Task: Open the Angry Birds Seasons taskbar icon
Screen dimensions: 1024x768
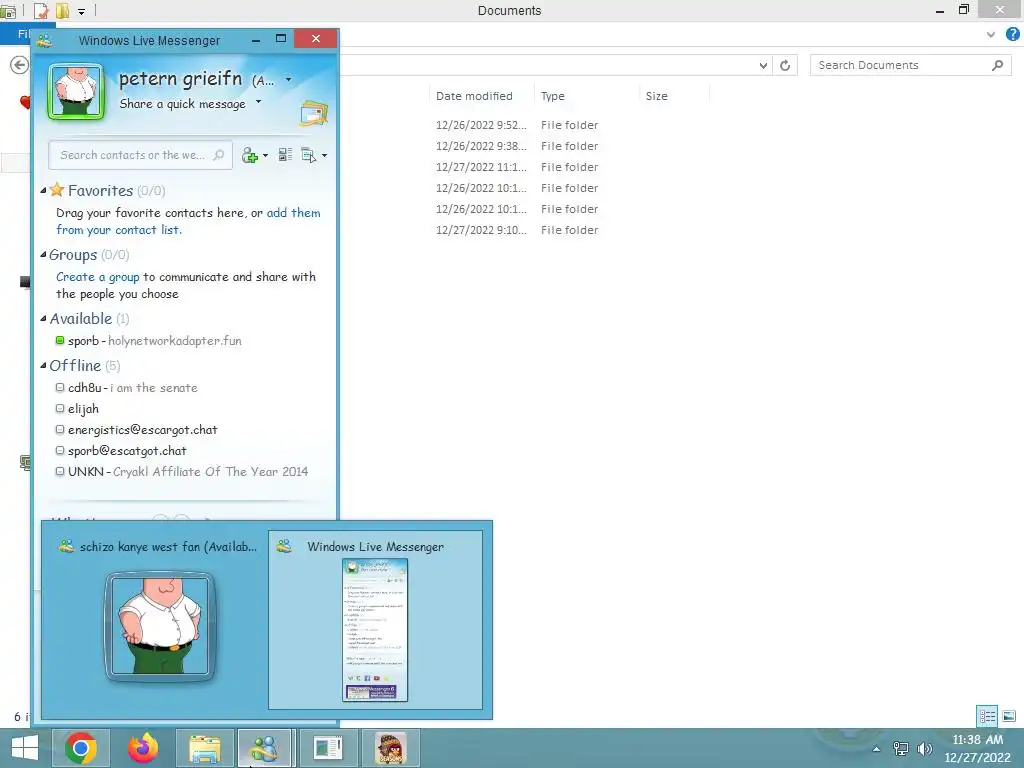Action: click(391, 748)
